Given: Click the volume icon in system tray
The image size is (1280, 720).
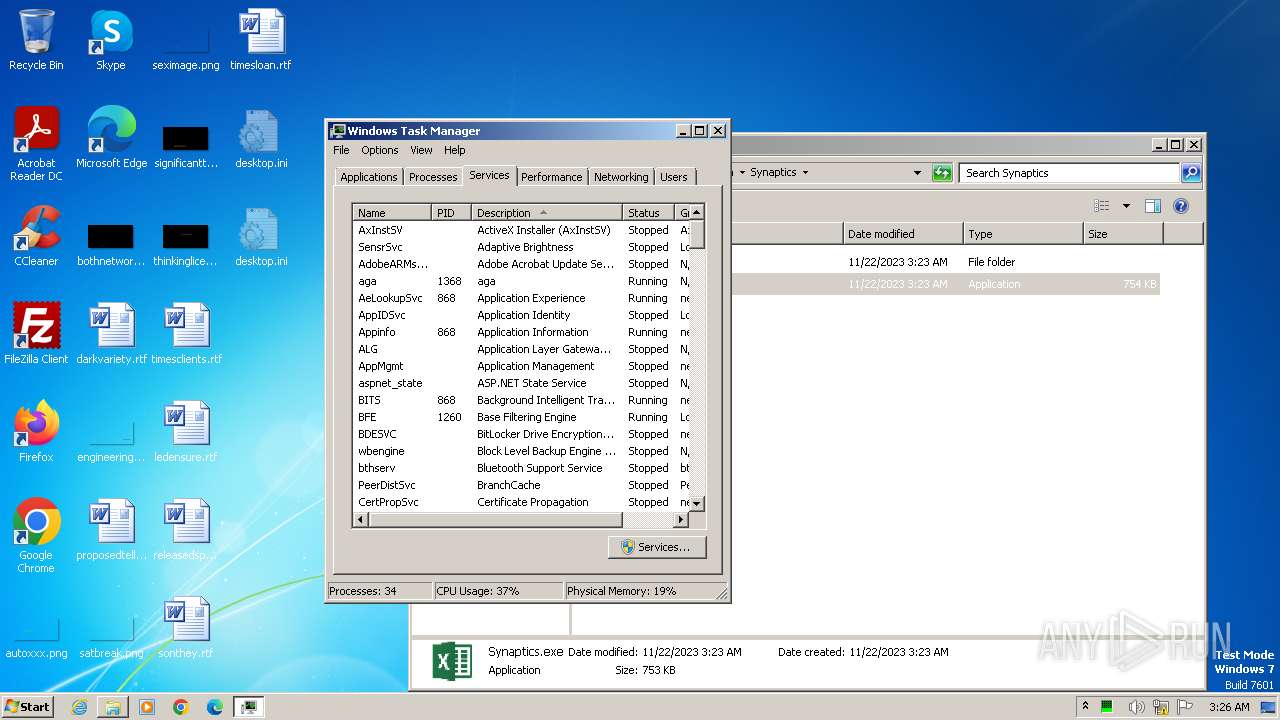Looking at the screenshot, I should pos(1136,707).
